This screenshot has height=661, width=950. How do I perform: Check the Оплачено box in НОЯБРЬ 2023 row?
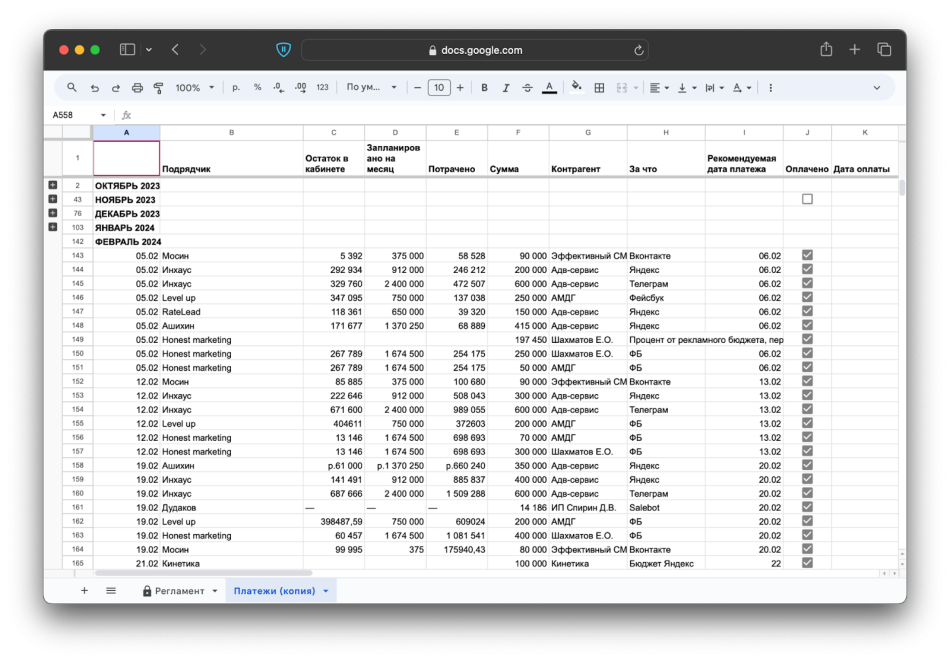807,199
